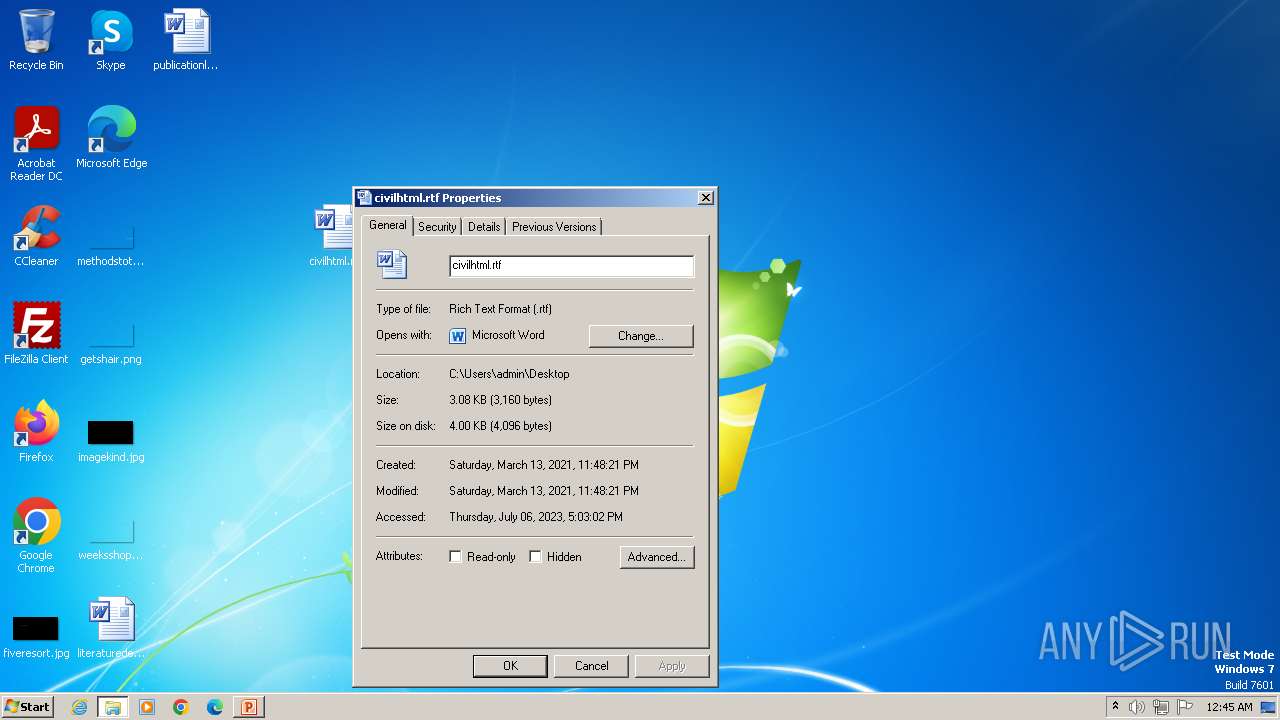Click the volume speaker tray icon
Viewport: 1280px width, 720px height.
tap(1137, 707)
